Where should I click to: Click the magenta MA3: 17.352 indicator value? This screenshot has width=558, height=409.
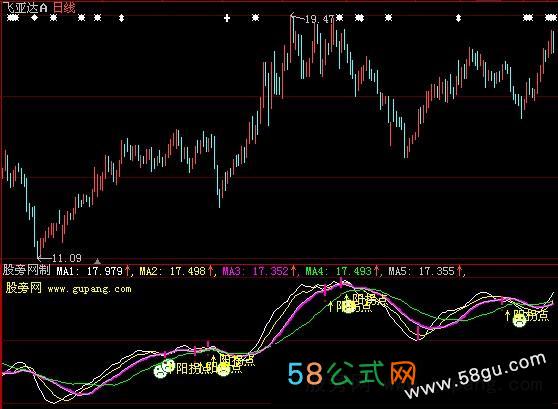[x=256, y=271]
